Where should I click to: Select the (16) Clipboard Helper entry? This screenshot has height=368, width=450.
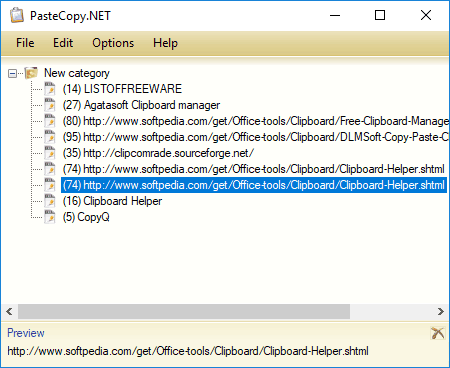tap(112, 201)
